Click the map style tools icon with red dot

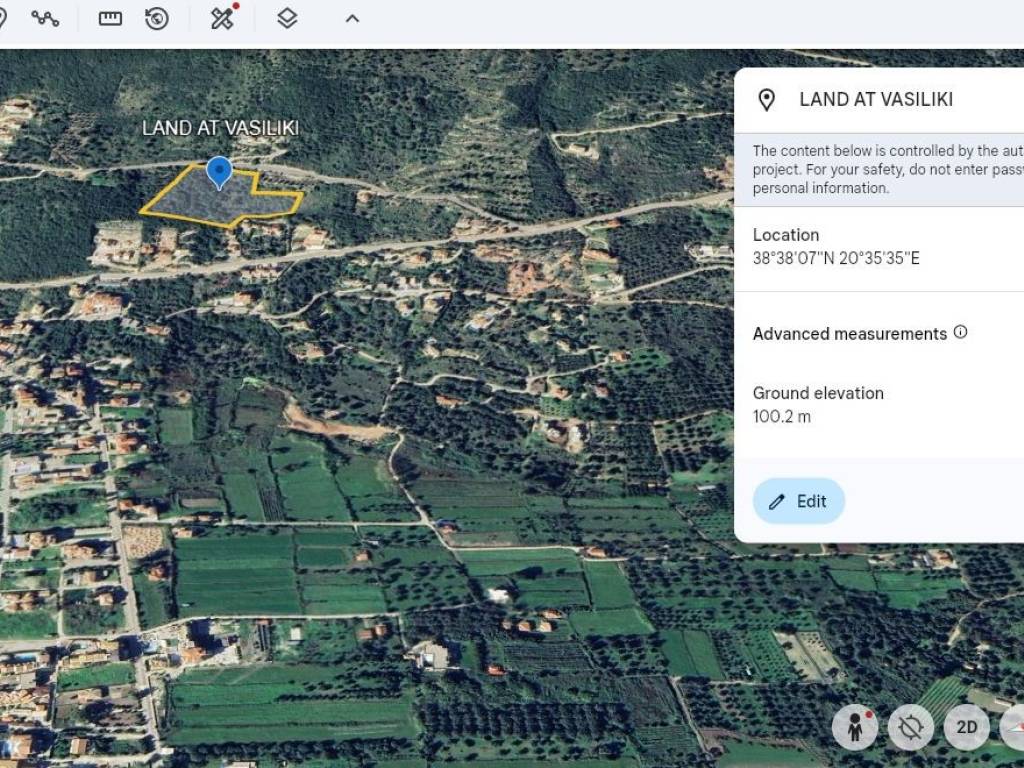(223, 18)
